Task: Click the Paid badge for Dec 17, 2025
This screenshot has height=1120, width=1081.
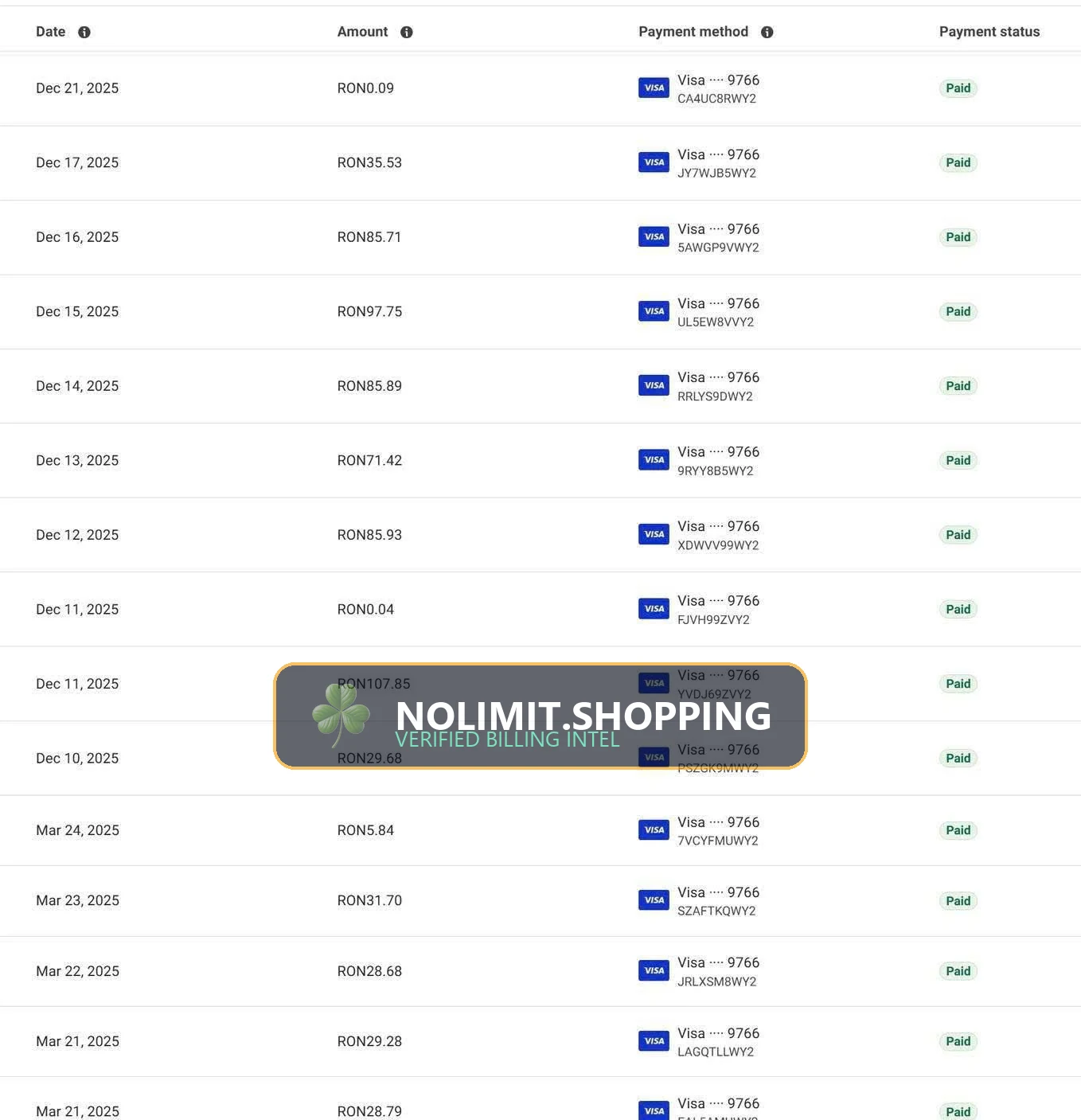Action: click(958, 162)
